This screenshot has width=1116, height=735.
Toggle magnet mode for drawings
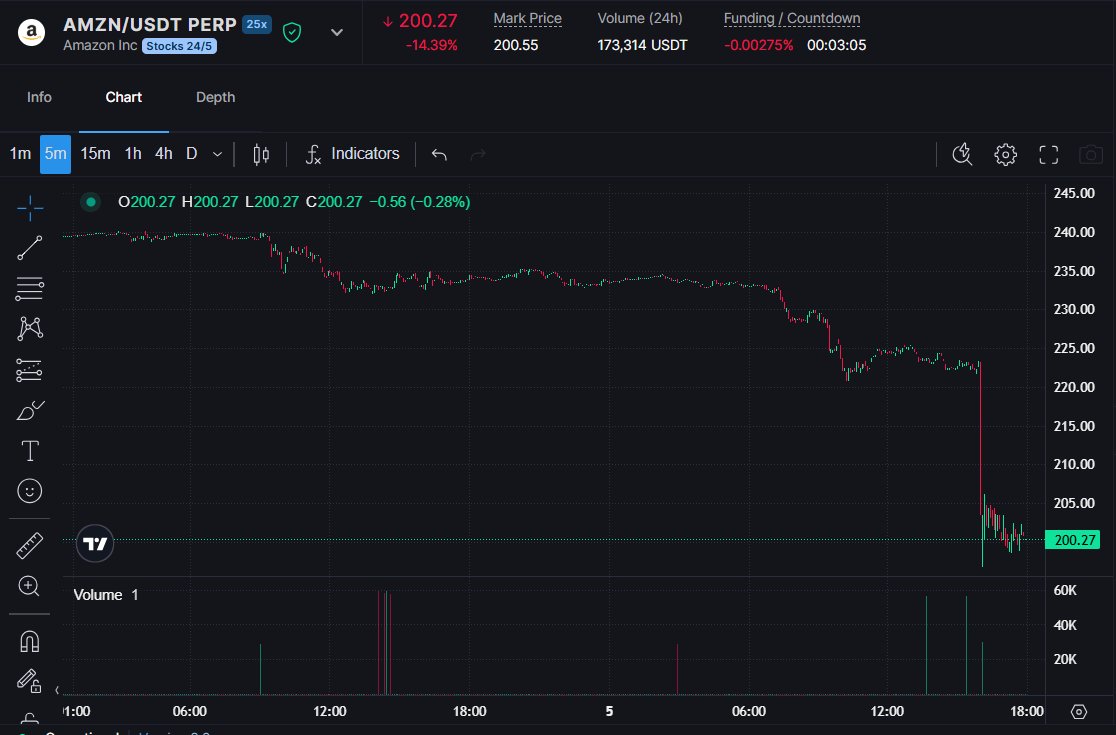30,641
